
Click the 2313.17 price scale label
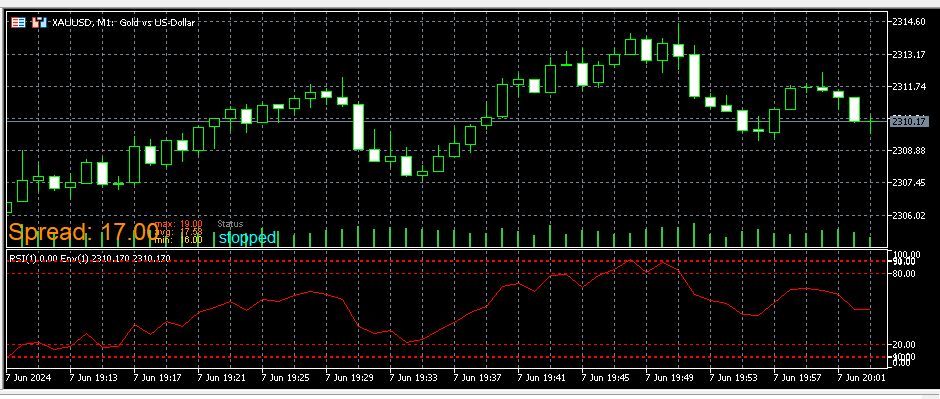pyautogui.click(x=909, y=55)
